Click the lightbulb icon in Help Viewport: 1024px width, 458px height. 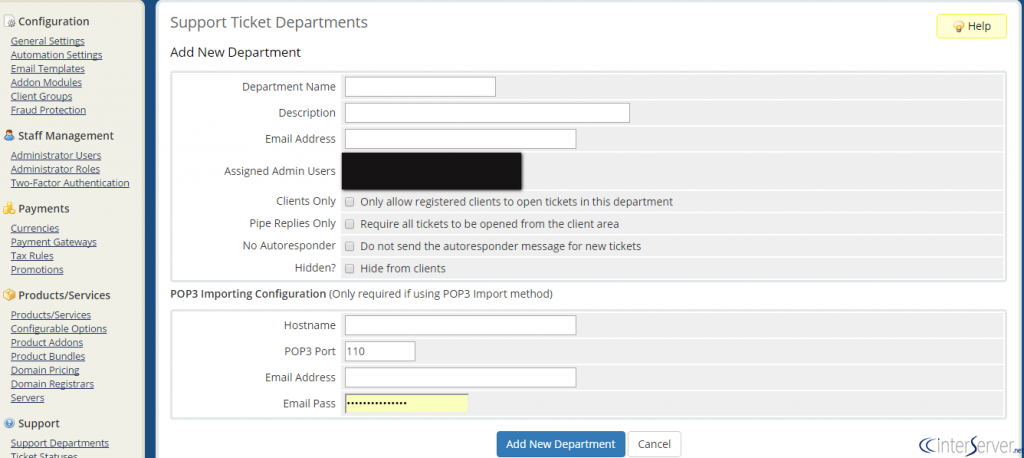(x=959, y=27)
